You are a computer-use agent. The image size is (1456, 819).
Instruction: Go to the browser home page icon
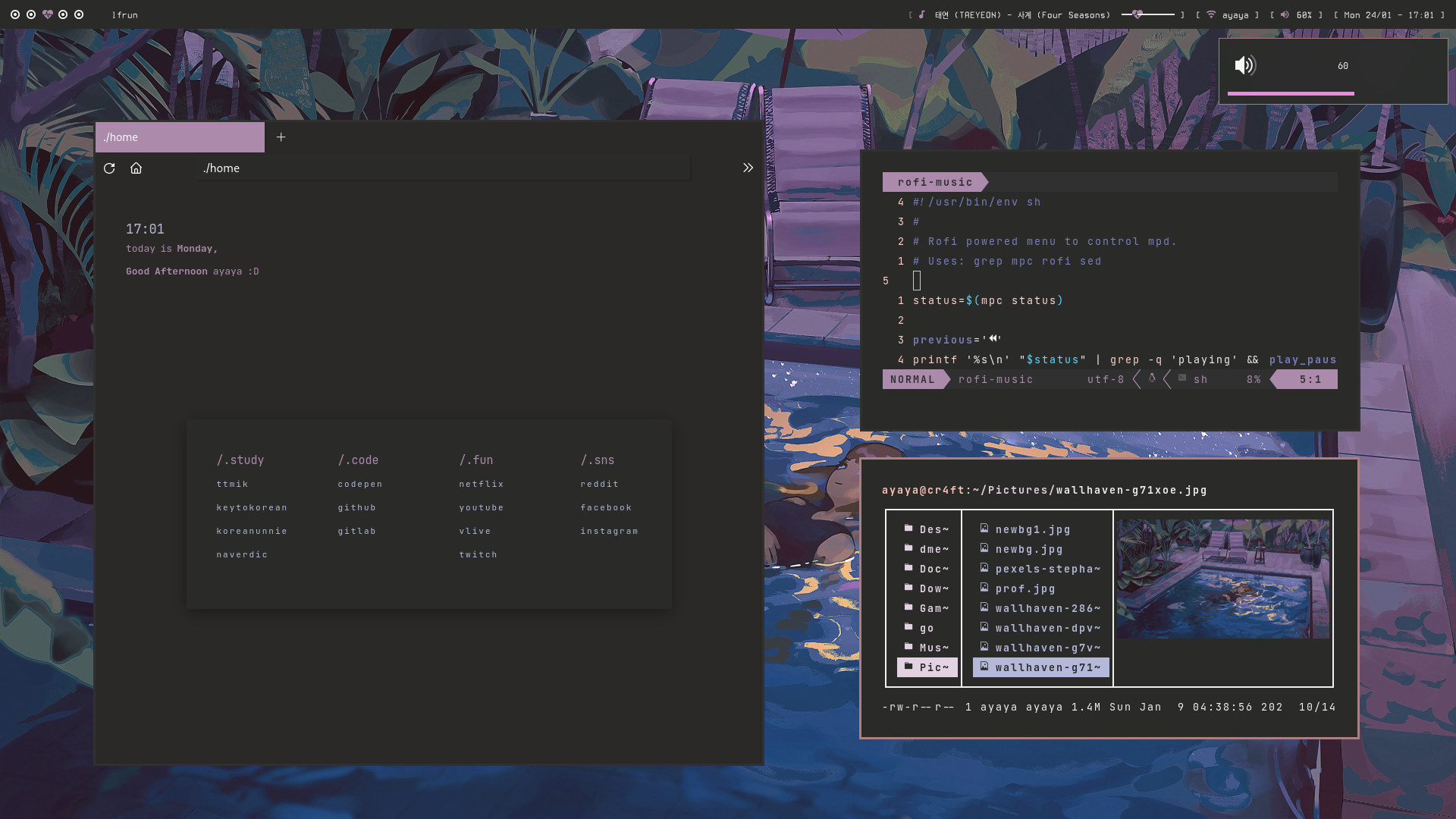136,168
